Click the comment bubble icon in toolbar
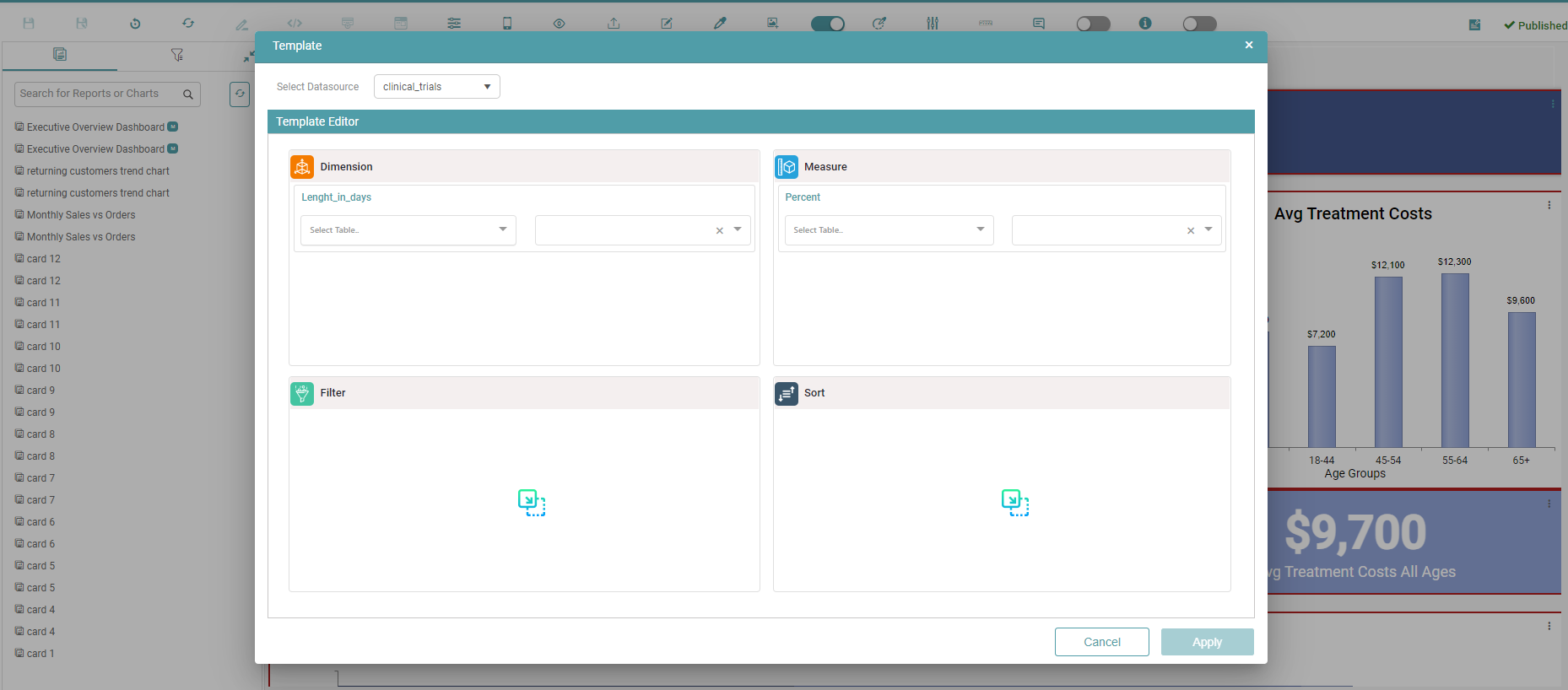This screenshot has height=690, width=1568. [1039, 24]
